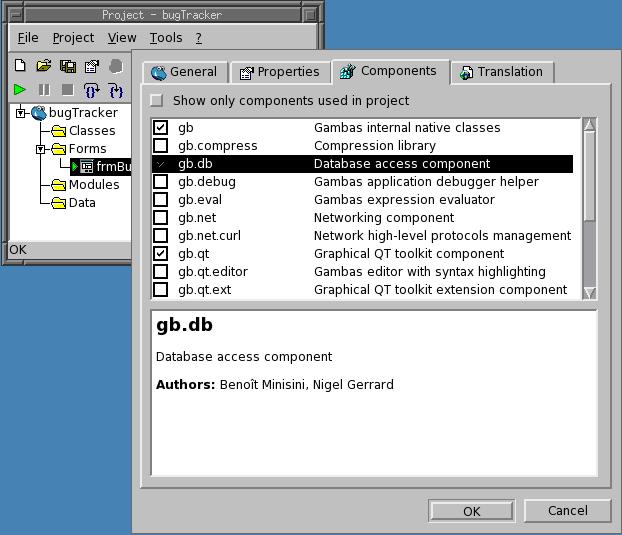Tick the gb.net.curl component checkbox

(x=160, y=236)
